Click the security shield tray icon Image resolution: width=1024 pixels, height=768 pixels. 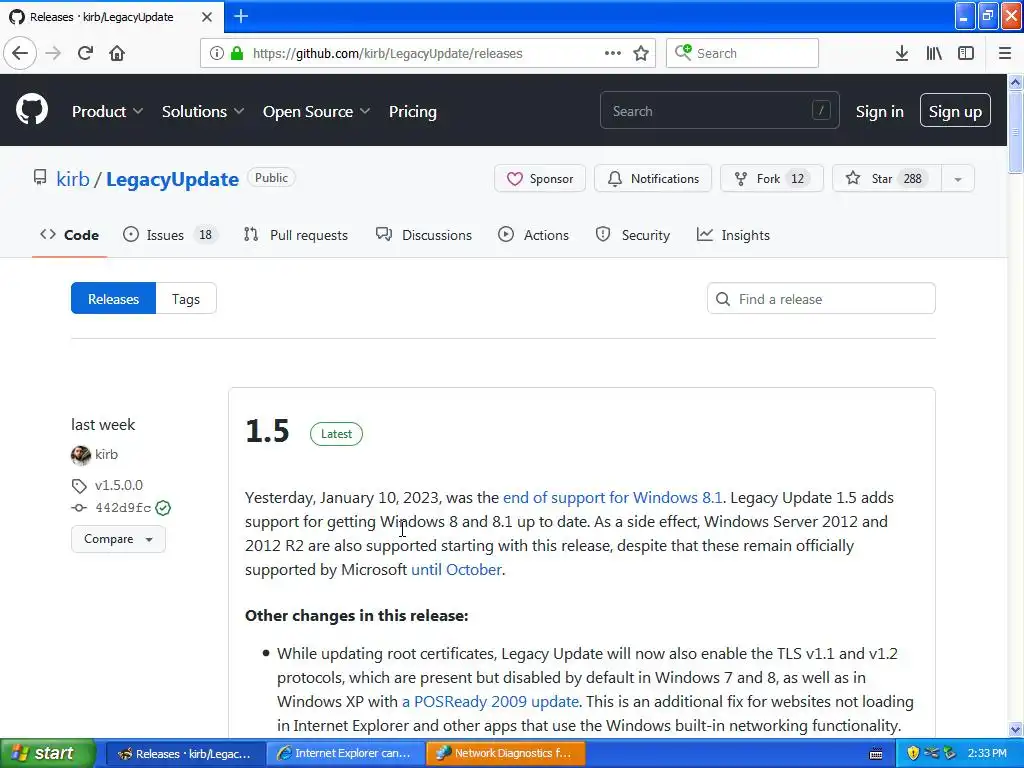(x=913, y=753)
